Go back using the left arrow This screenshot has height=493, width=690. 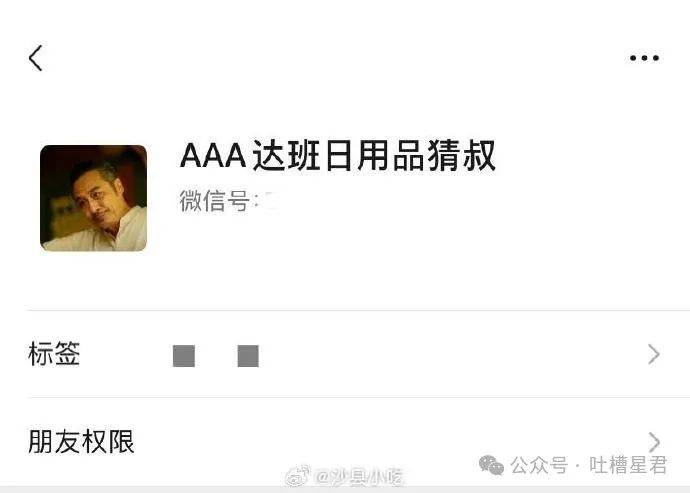[x=36, y=58]
